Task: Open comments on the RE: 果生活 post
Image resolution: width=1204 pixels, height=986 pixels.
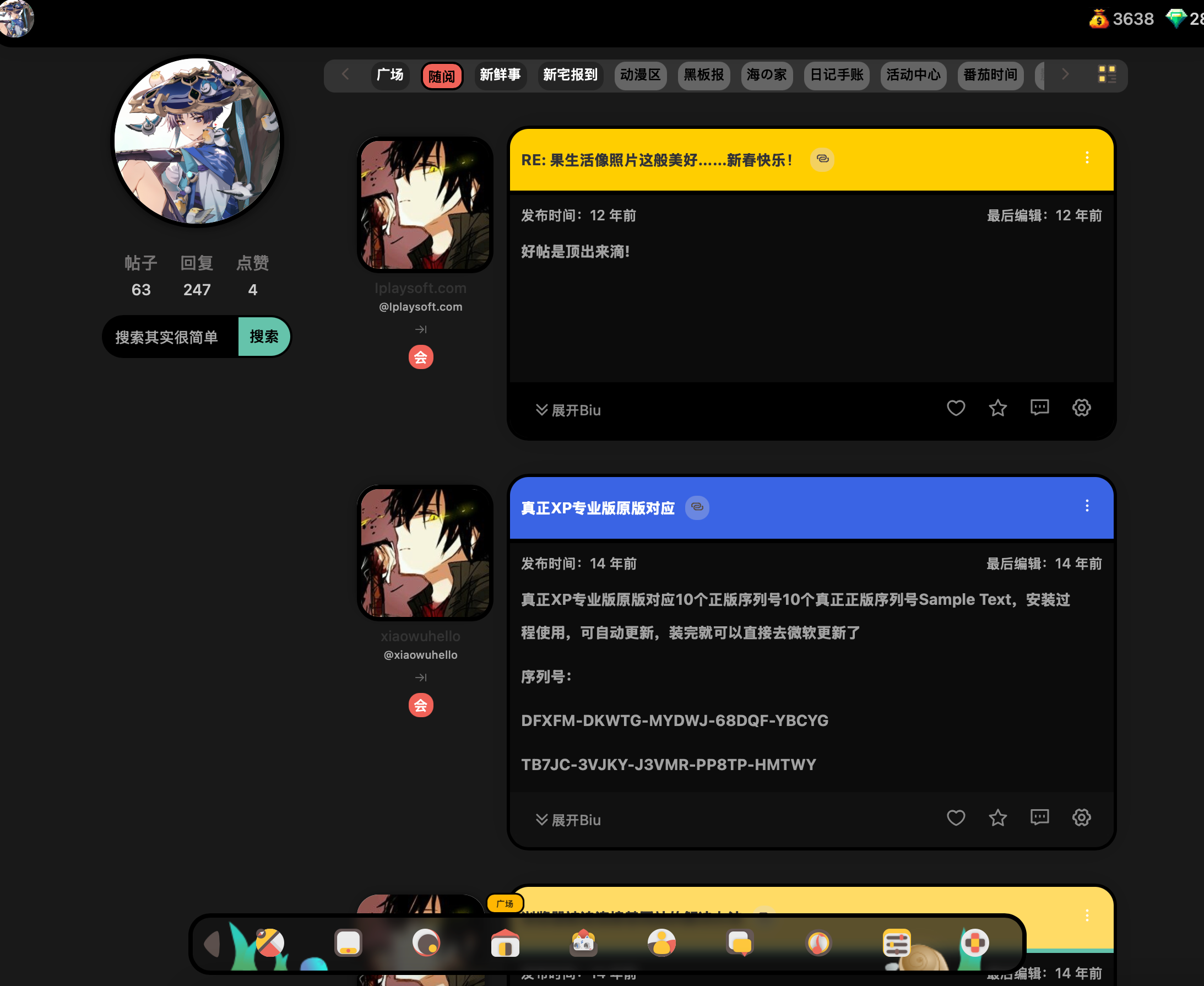Action: (x=1039, y=408)
